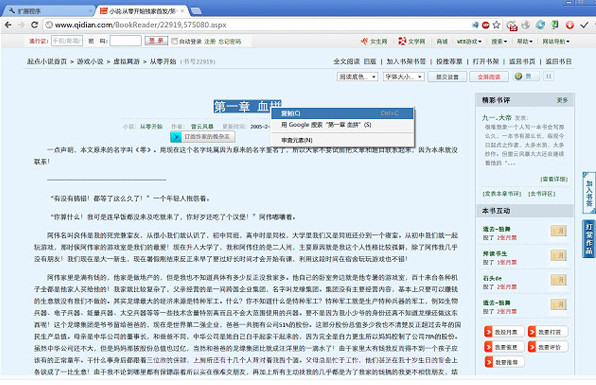Open 游戏小说 breadcrumb link
Screen dimensions: 596x385
[x=90, y=61]
